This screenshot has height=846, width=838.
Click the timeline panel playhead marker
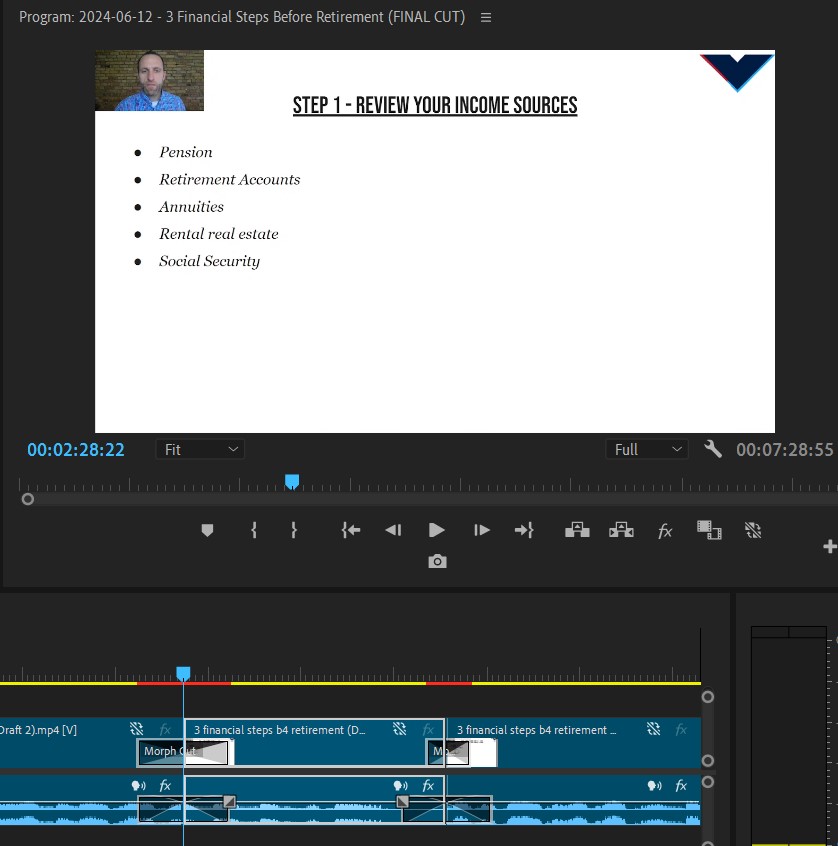pyautogui.click(x=183, y=673)
